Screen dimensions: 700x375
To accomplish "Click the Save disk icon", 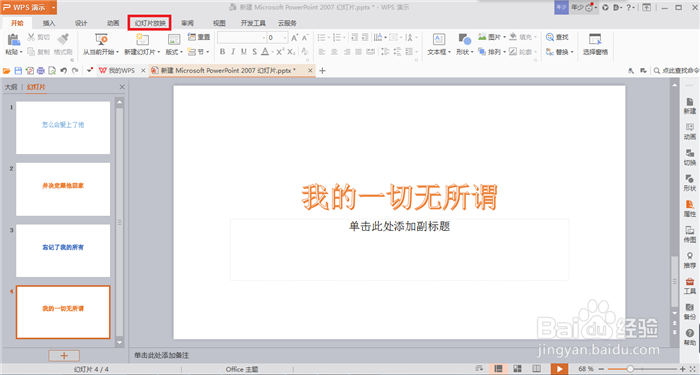I will click(x=18, y=71).
